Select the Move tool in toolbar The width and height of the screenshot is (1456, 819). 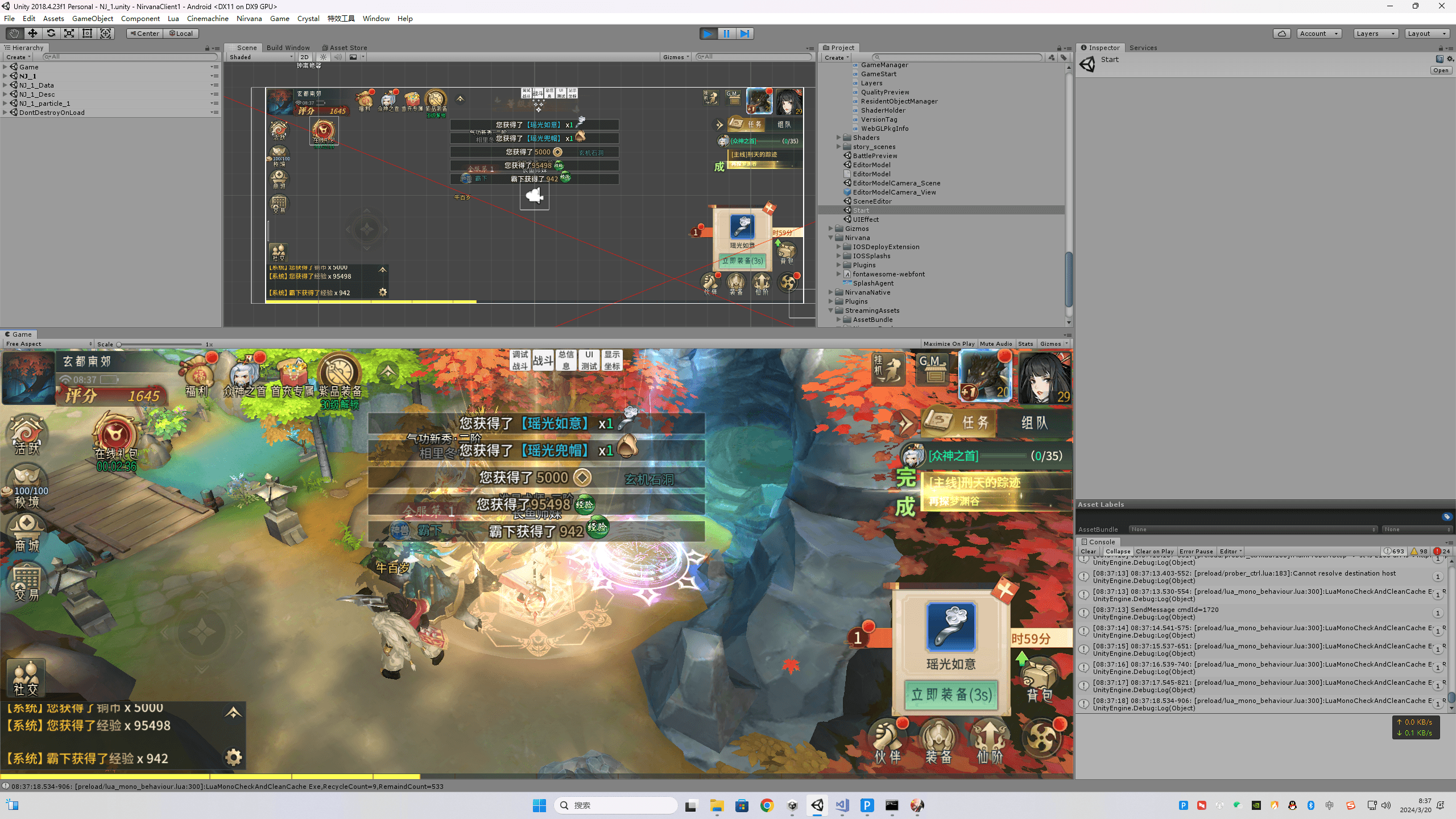32,34
